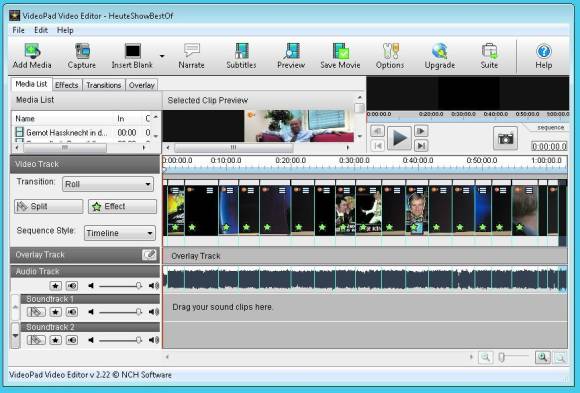The height and width of the screenshot is (393, 580).
Task: Mute Soundtrack 2
Action: pyautogui.click(x=72, y=340)
